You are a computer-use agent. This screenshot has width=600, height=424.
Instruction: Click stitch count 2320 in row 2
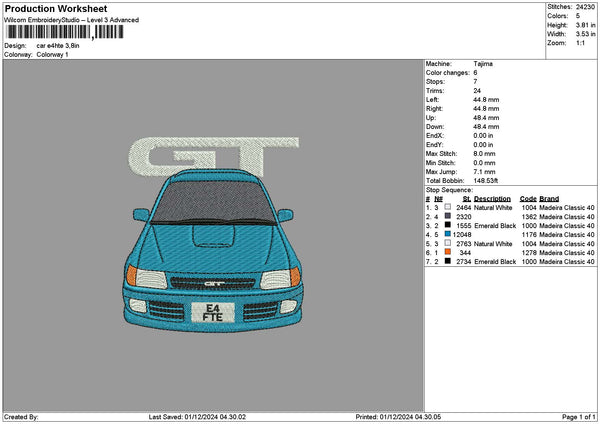pos(463,217)
